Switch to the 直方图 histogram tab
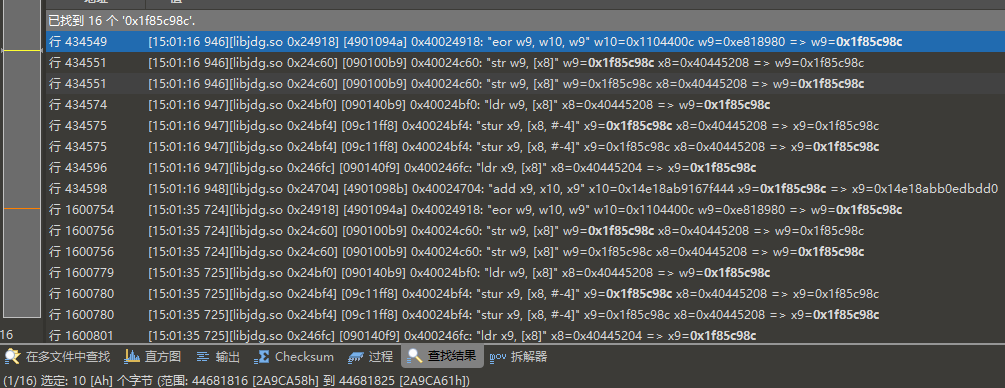 pos(153,357)
